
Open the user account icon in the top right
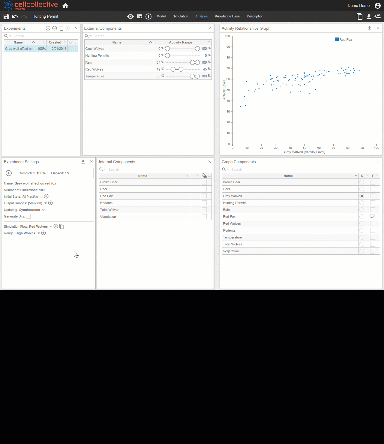click(378, 6)
